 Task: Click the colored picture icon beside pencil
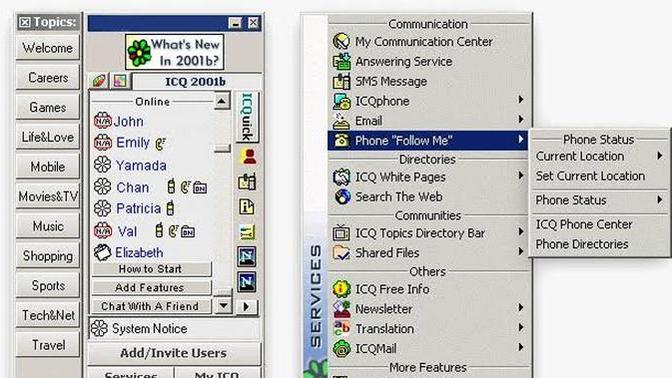point(120,81)
